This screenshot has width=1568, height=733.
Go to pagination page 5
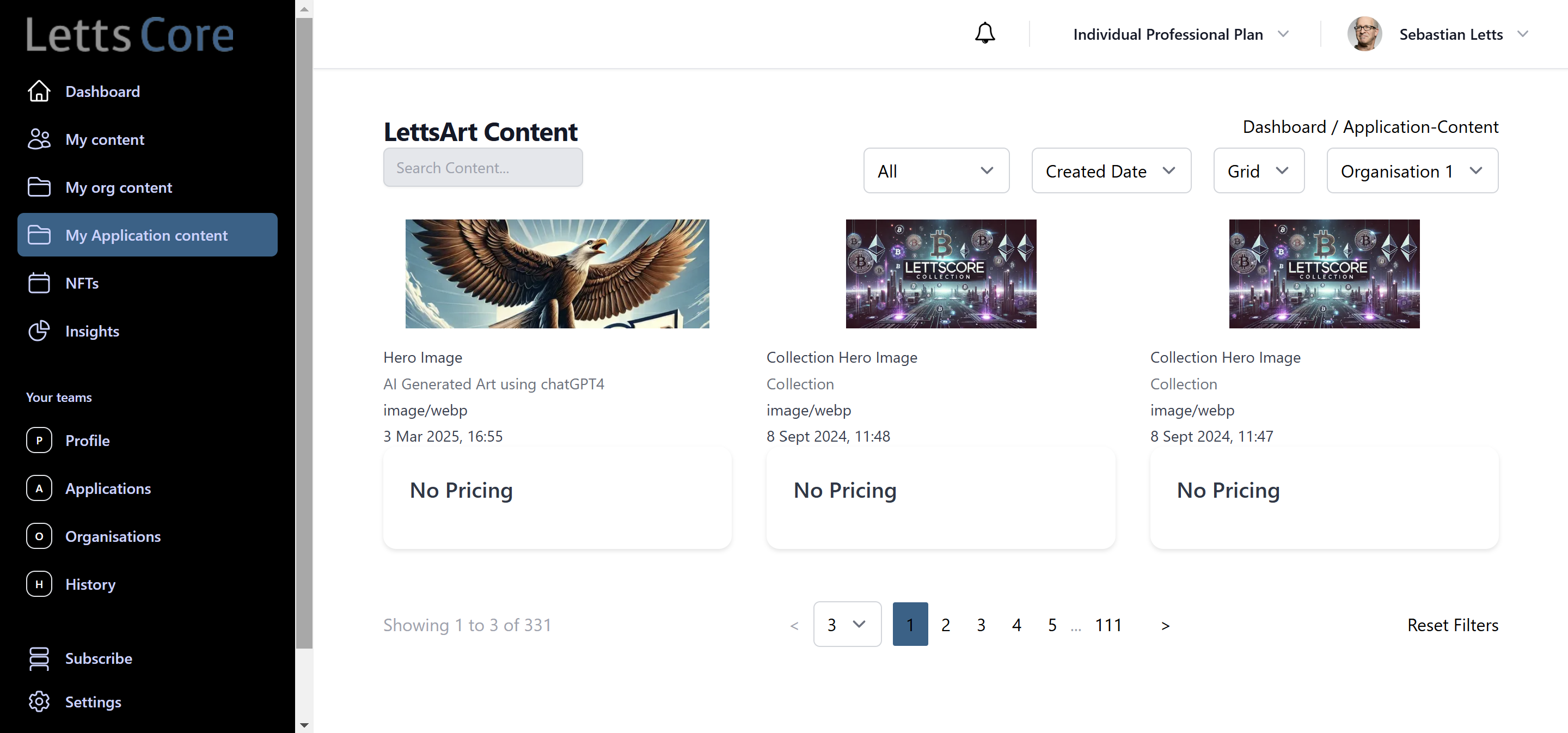[1052, 625]
